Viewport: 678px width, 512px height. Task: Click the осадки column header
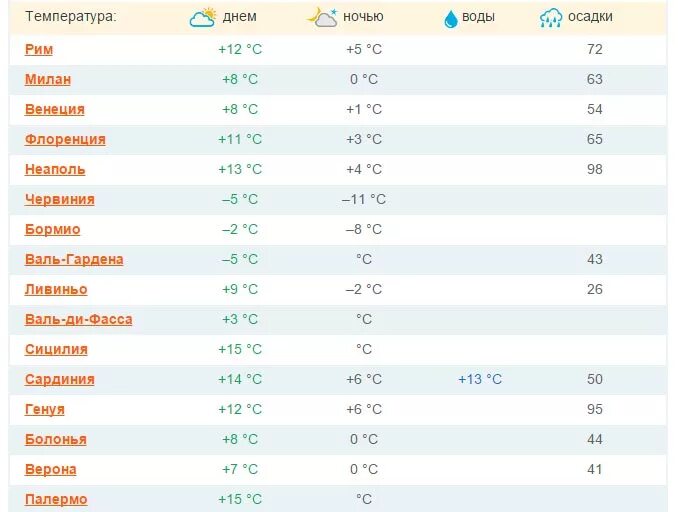coord(590,17)
